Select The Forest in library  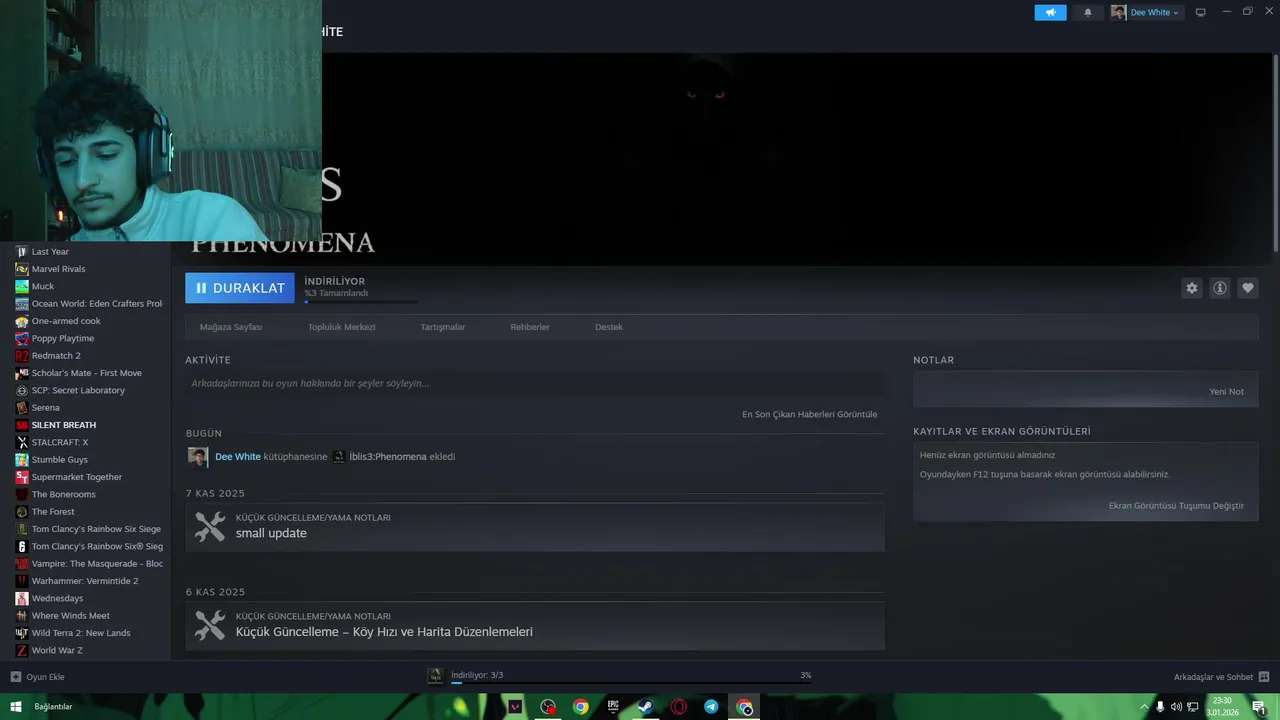[53, 512]
